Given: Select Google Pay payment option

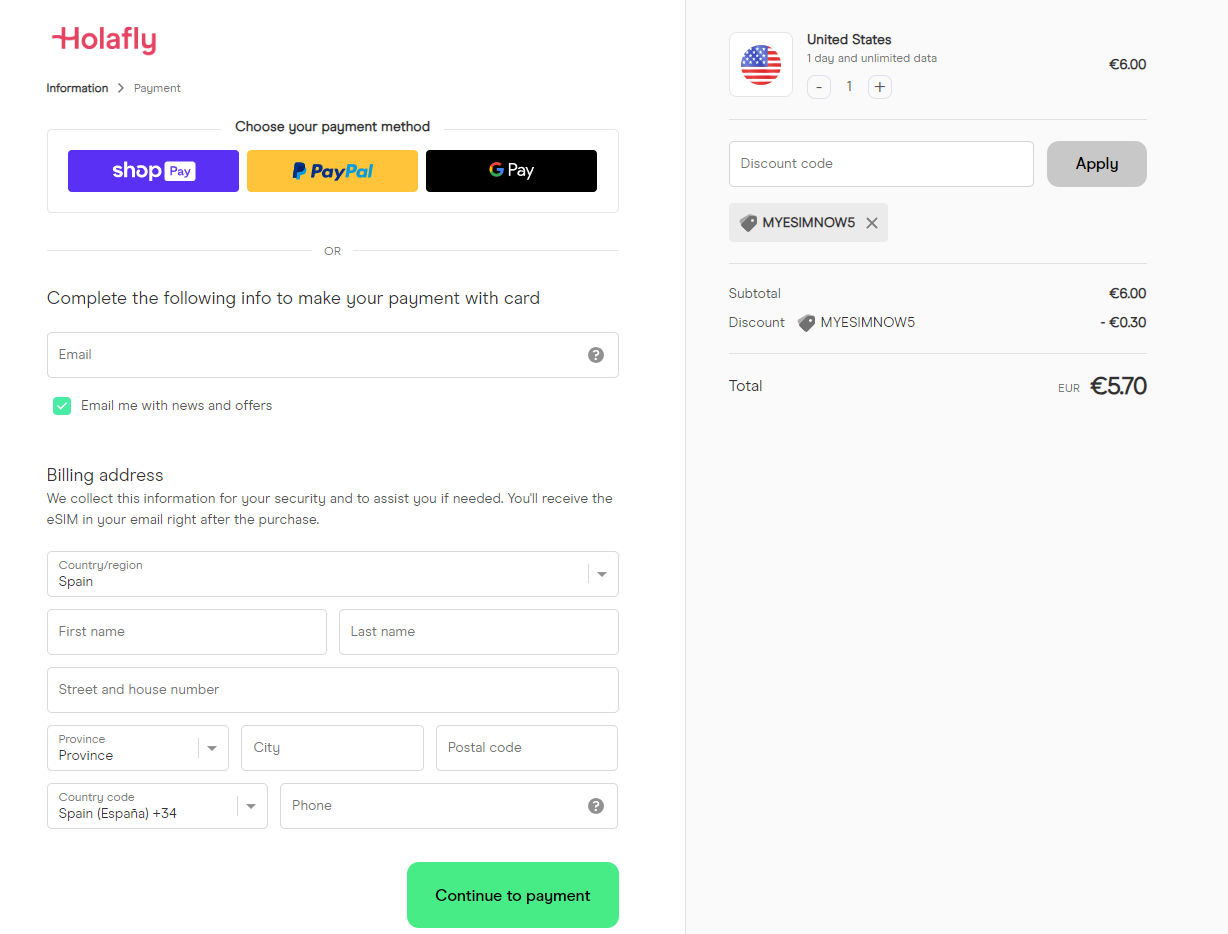Looking at the screenshot, I should (x=511, y=171).
